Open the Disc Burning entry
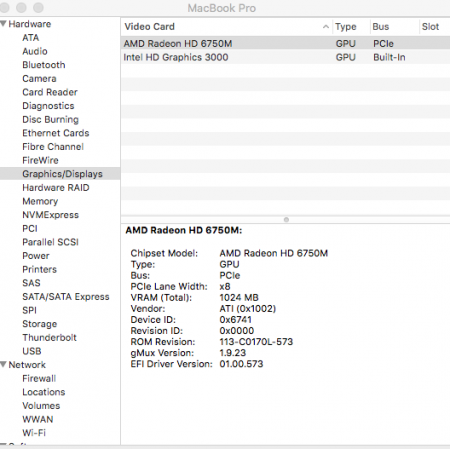Screen dimensions: 450x449 point(50,120)
